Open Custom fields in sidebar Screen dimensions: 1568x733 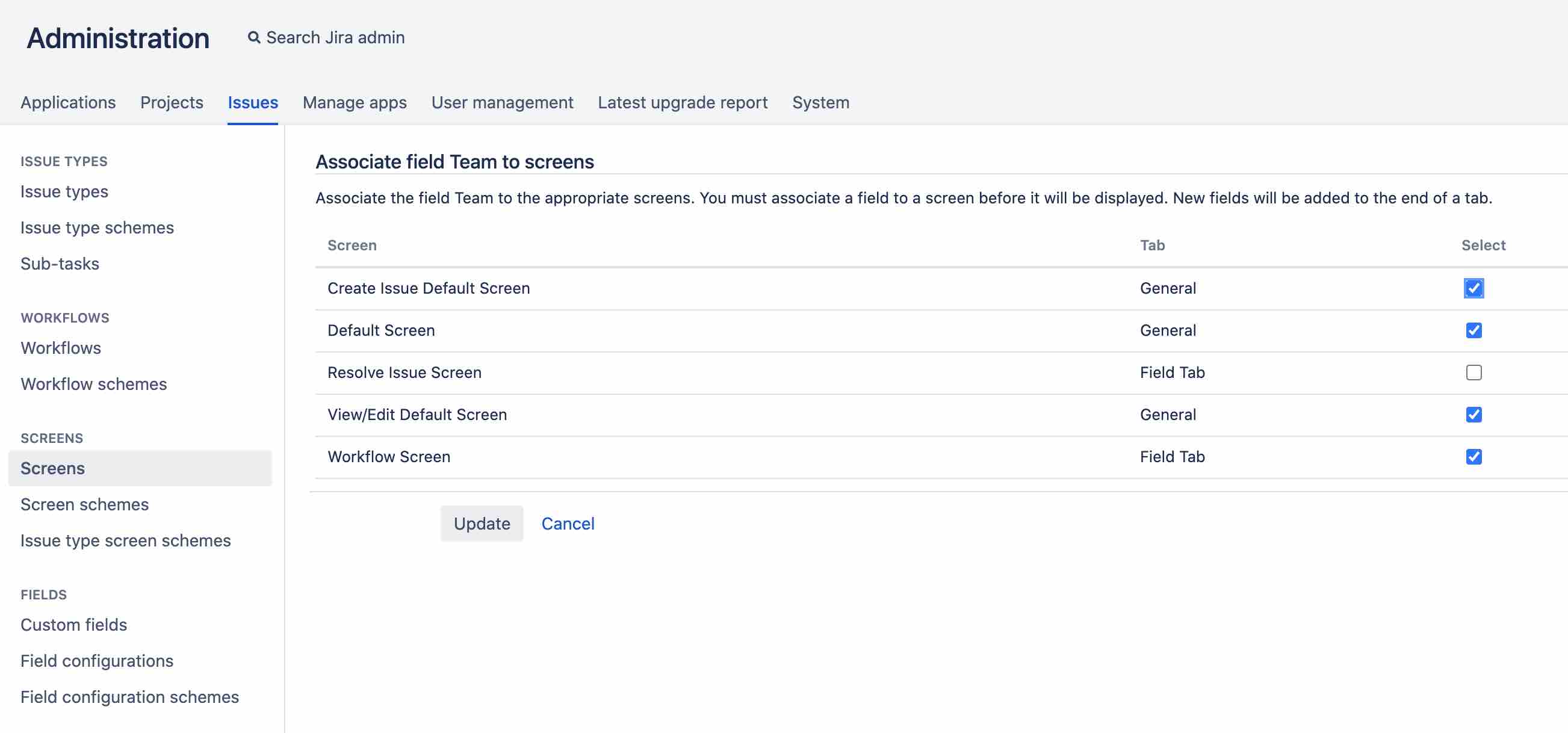point(73,624)
